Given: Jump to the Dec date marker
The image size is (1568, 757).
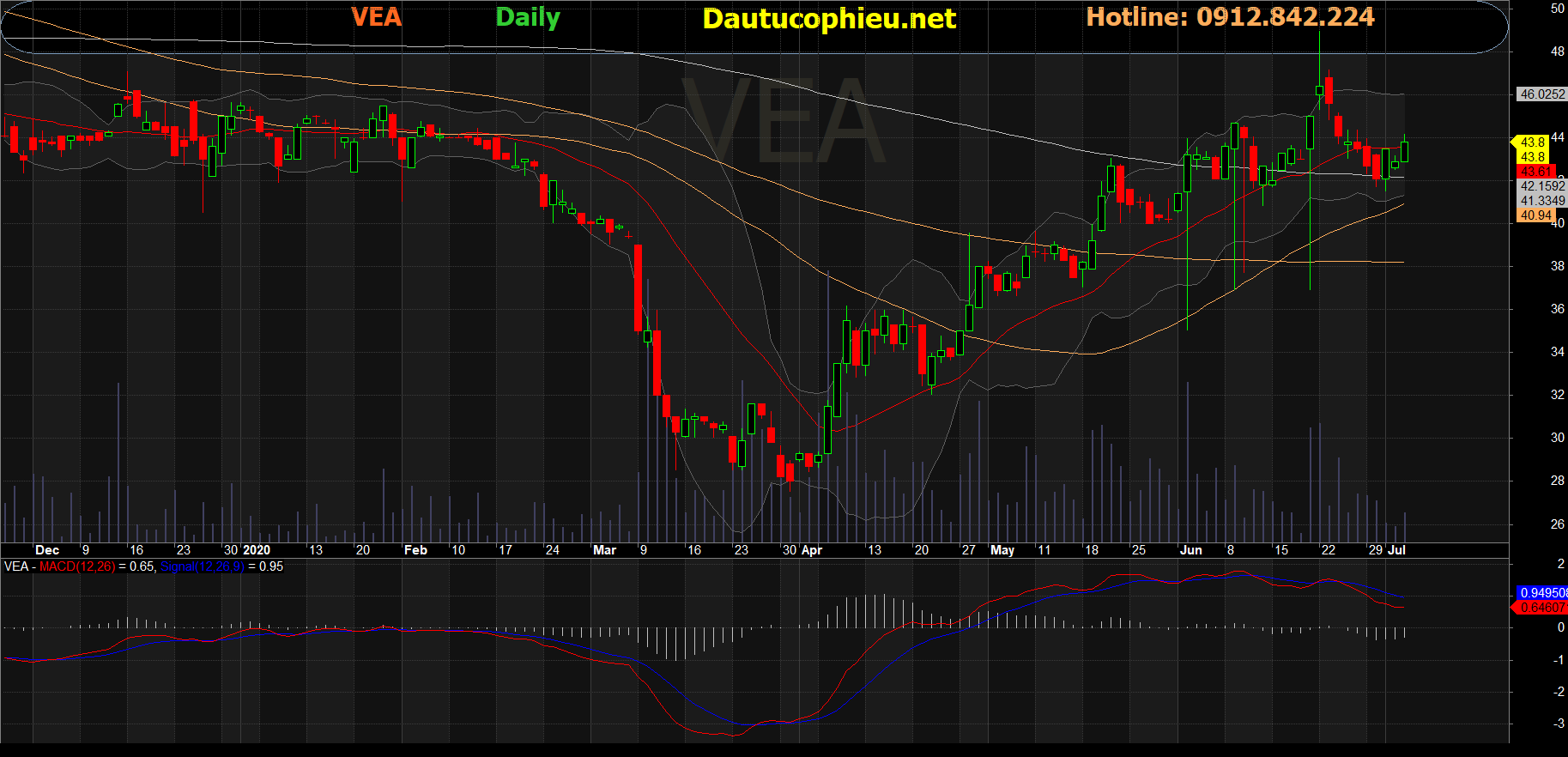Looking at the screenshot, I should pyautogui.click(x=47, y=550).
